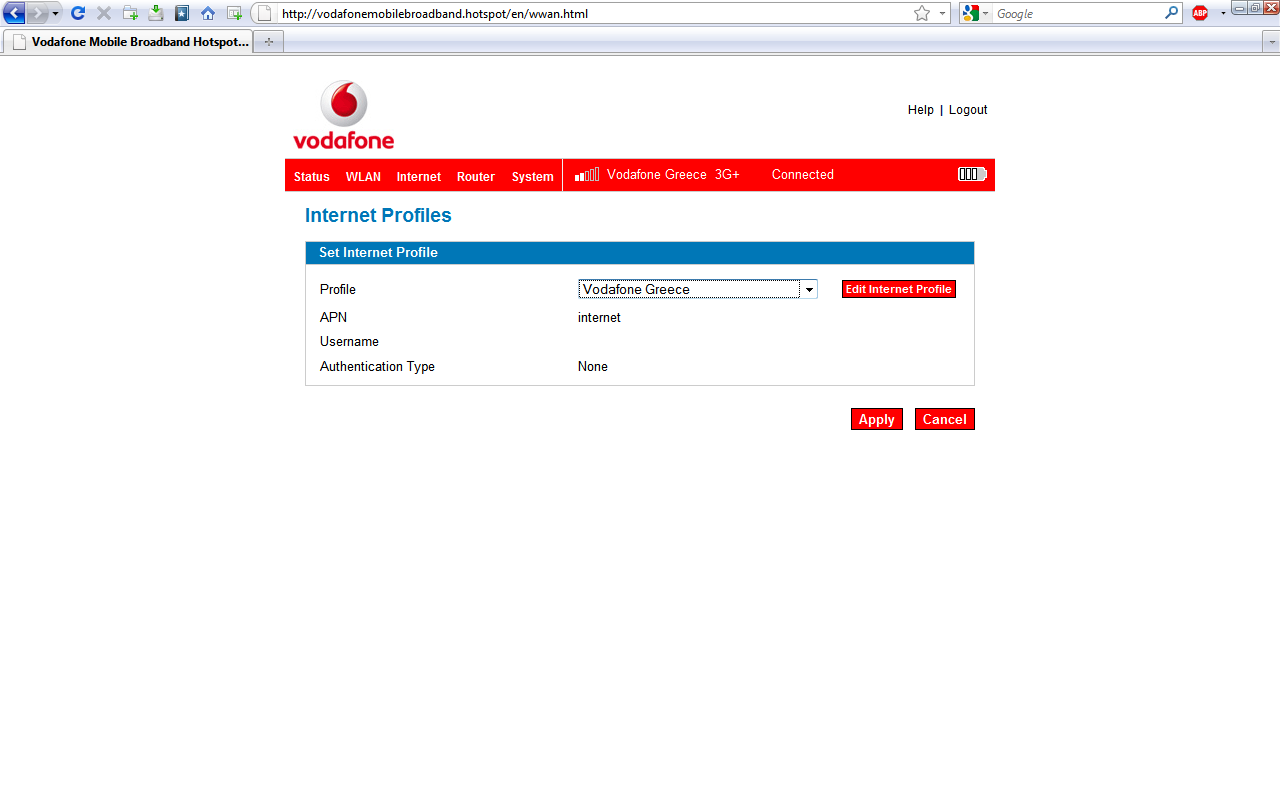Image resolution: width=1280 pixels, height=800 pixels.
Task: Click the Authentication Type value 'None'
Action: click(x=593, y=366)
